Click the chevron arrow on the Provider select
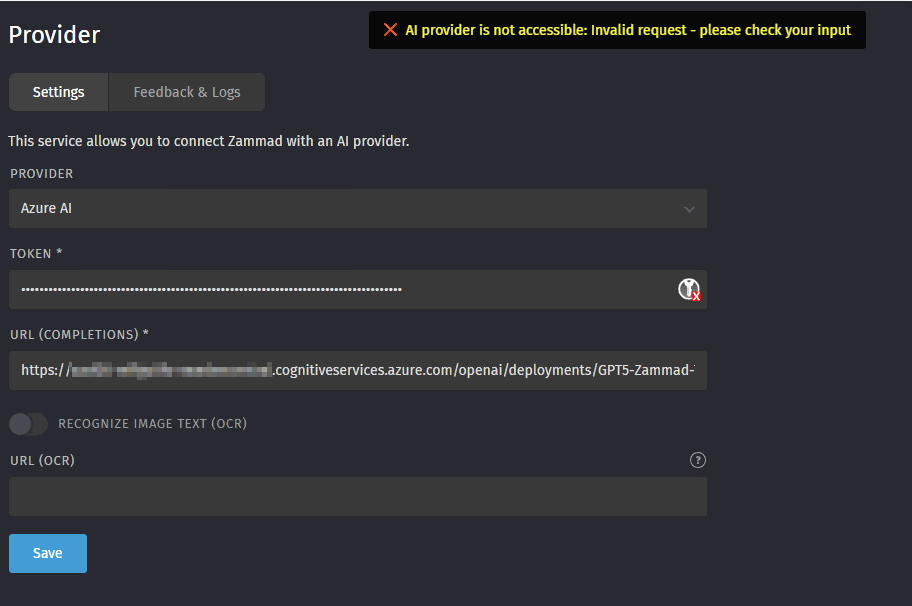This screenshot has width=912, height=606. [x=689, y=209]
